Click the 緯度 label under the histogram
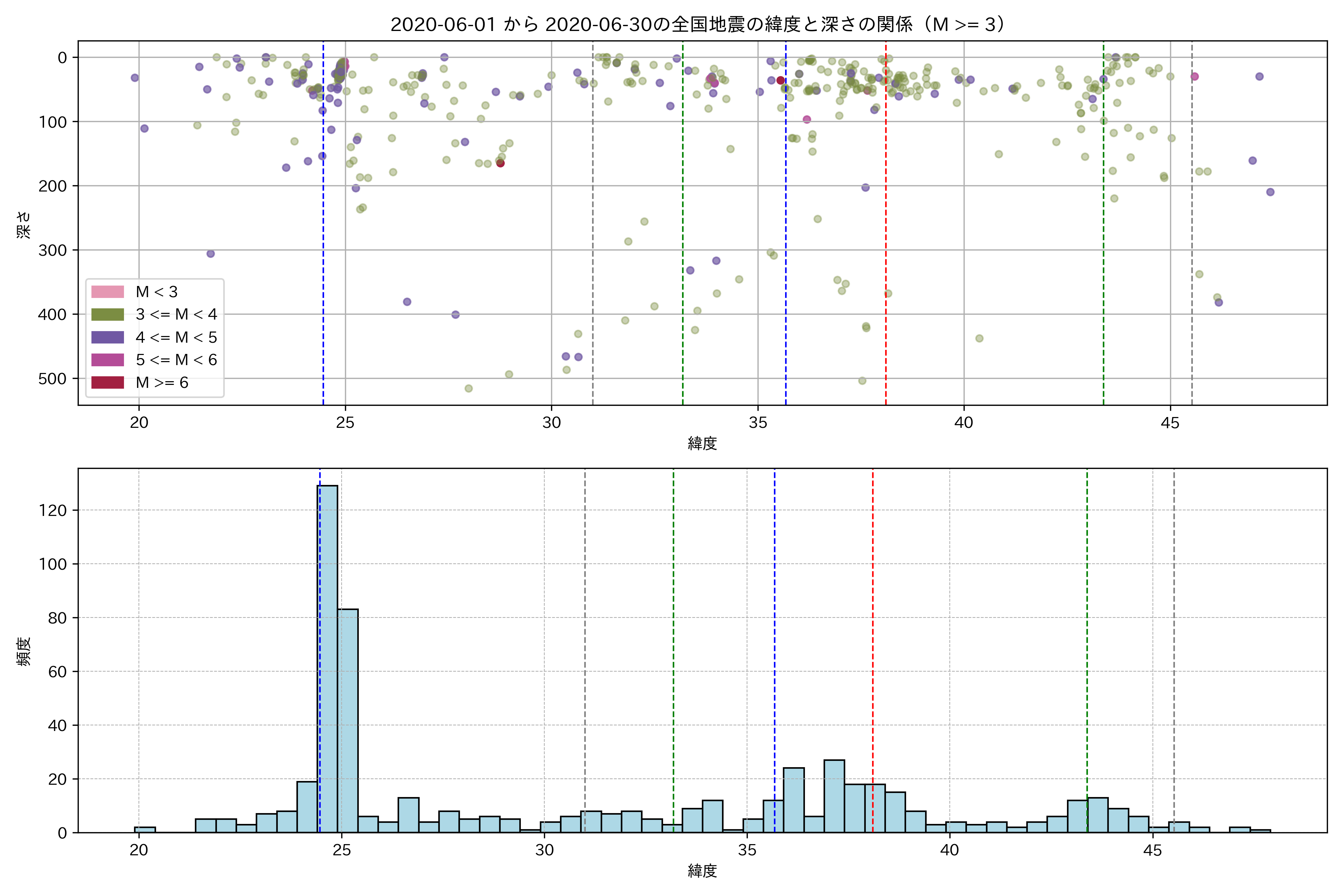The width and height of the screenshot is (1344, 896). click(702, 871)
